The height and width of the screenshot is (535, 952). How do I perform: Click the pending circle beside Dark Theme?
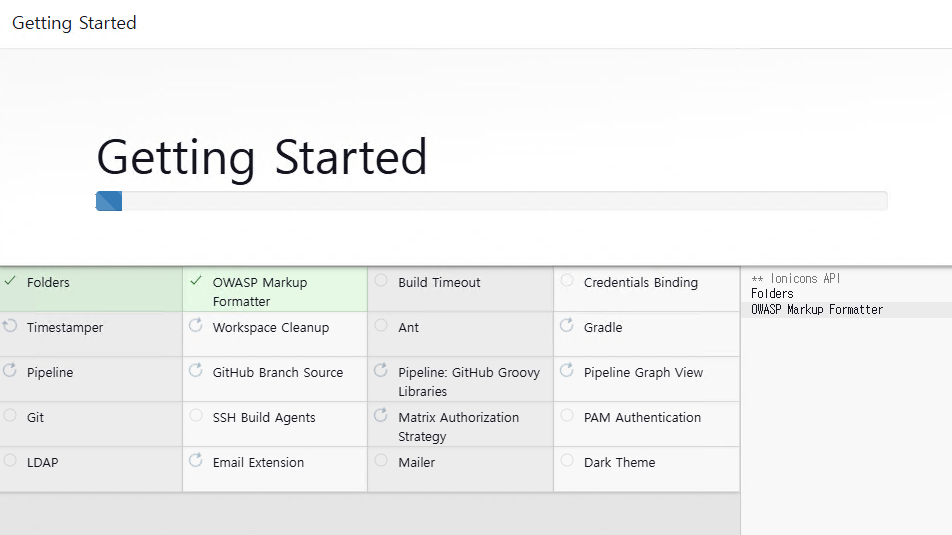tap(567, 460)
